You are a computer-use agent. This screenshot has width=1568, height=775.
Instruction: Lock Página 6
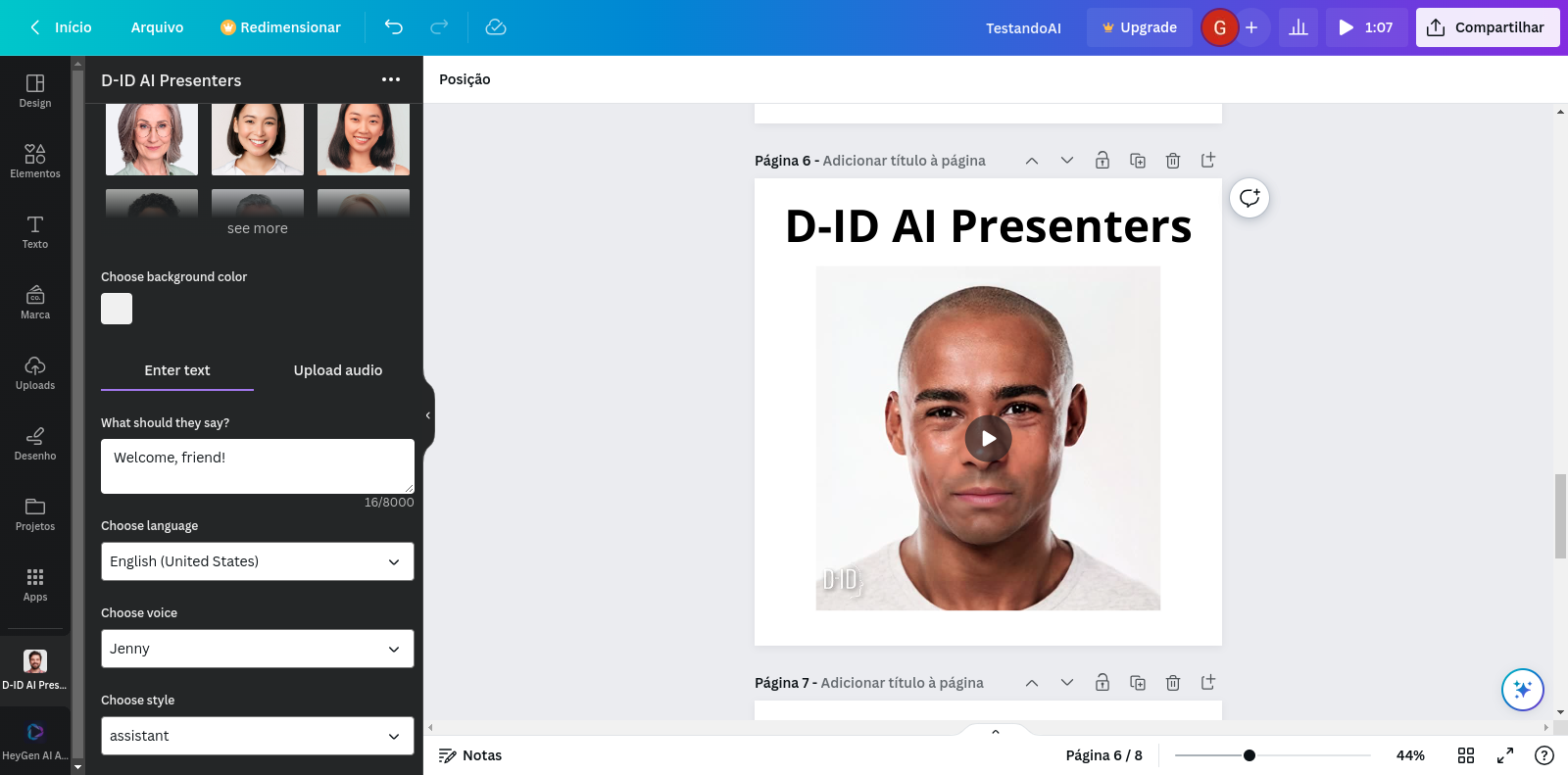pyautogui.click(x=1102, y=161)
